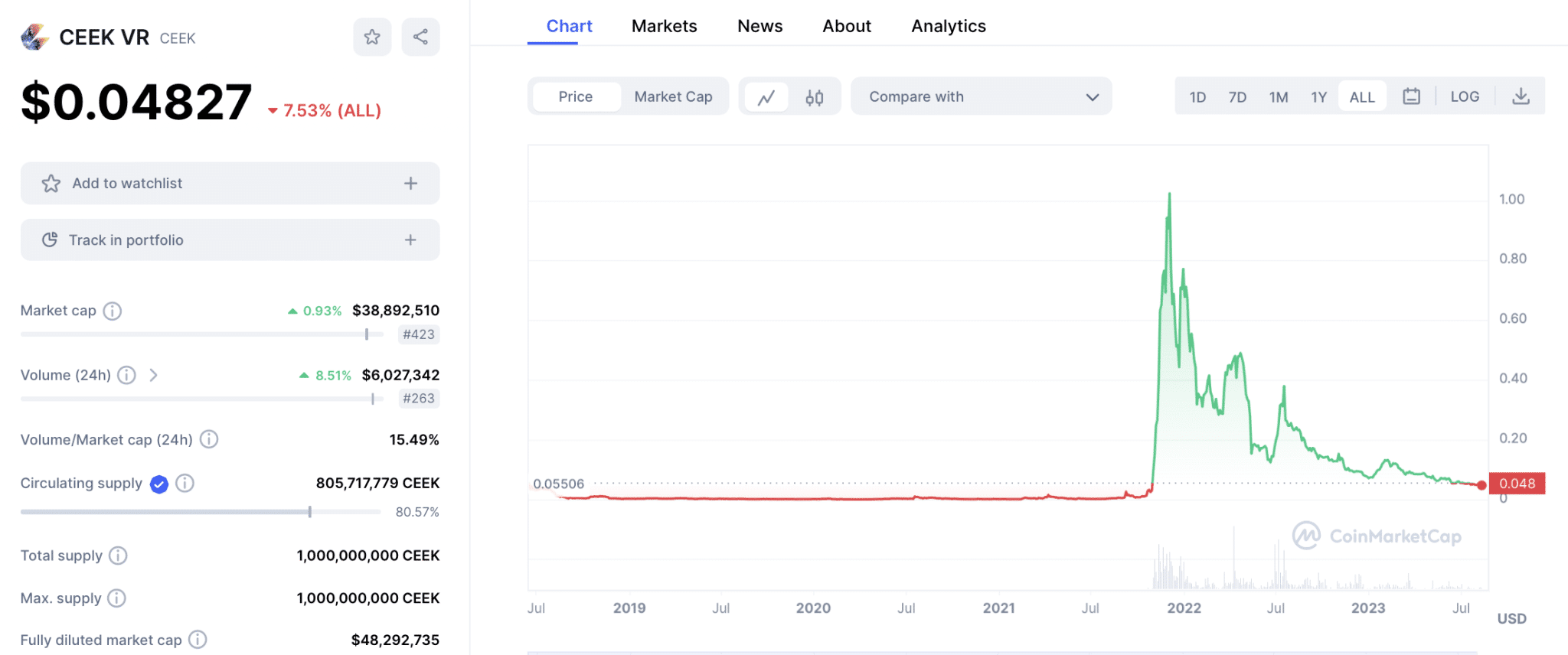1568x655 pixels.
Task: Switch to line chart view icon
Action: click(x=766, y=97)
